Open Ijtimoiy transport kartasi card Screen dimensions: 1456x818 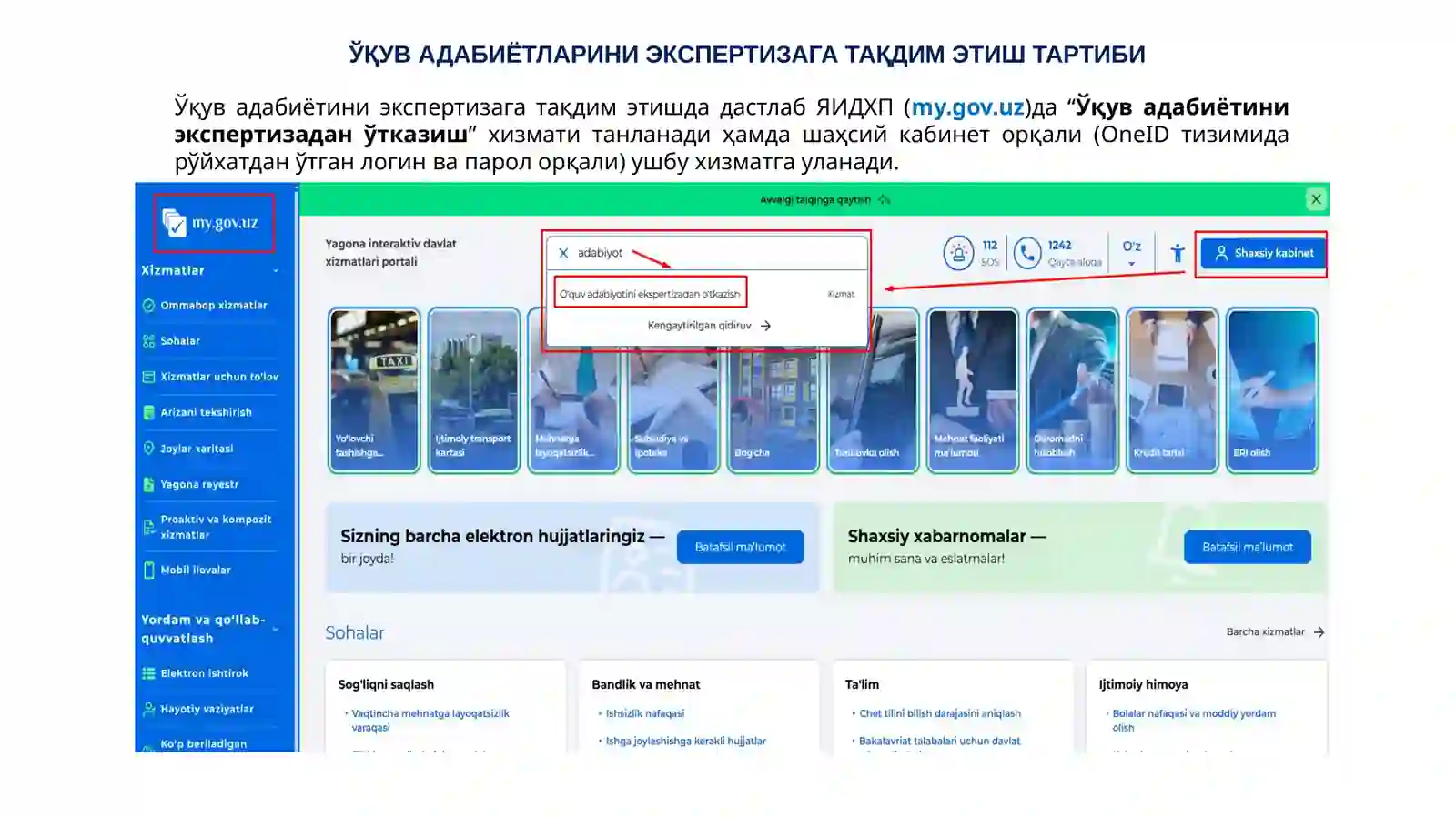coord(473,390)
